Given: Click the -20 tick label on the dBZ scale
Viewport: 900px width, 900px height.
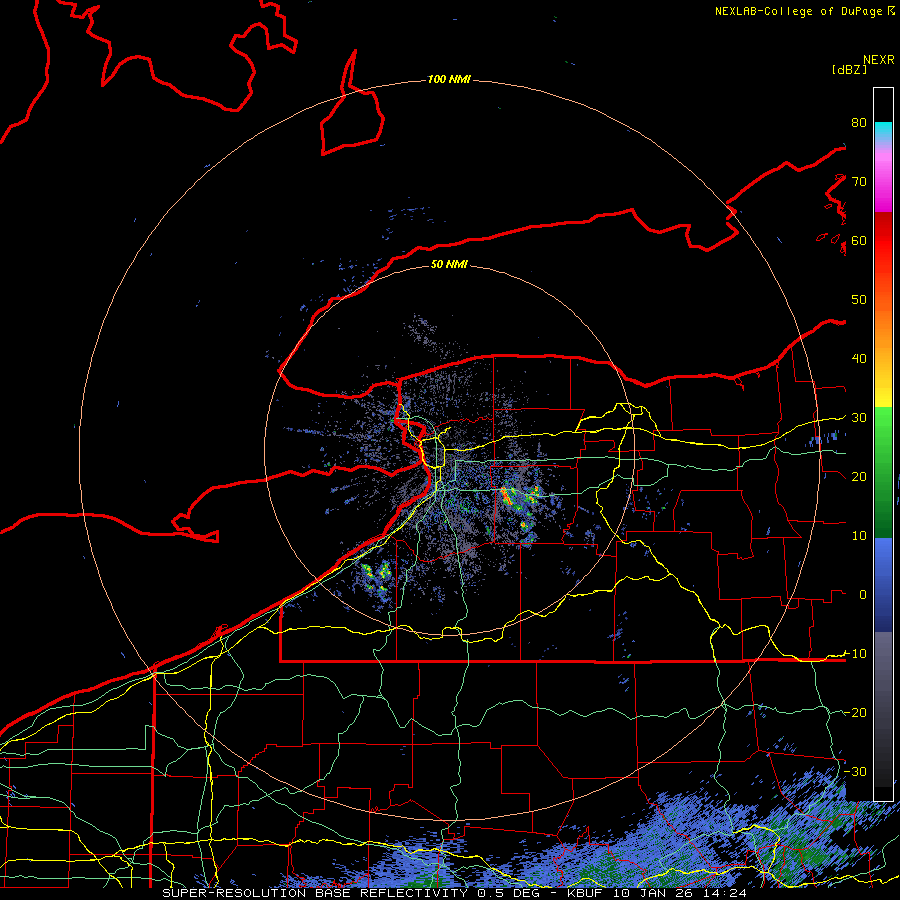Looking at the screenshot, I should (855, 712).
